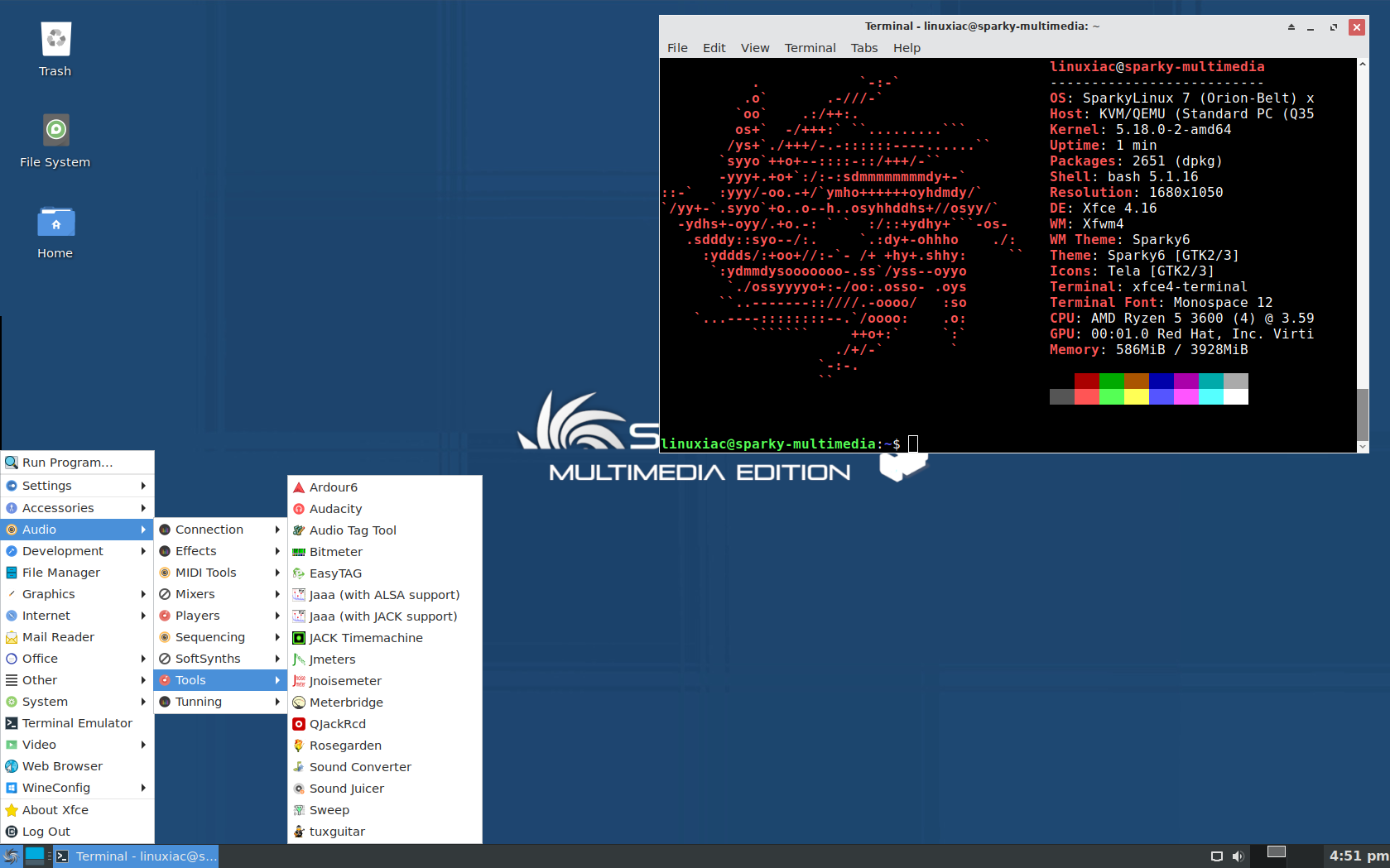Expand the Players submenu
Screen dimensions: 1390x868
220,616
